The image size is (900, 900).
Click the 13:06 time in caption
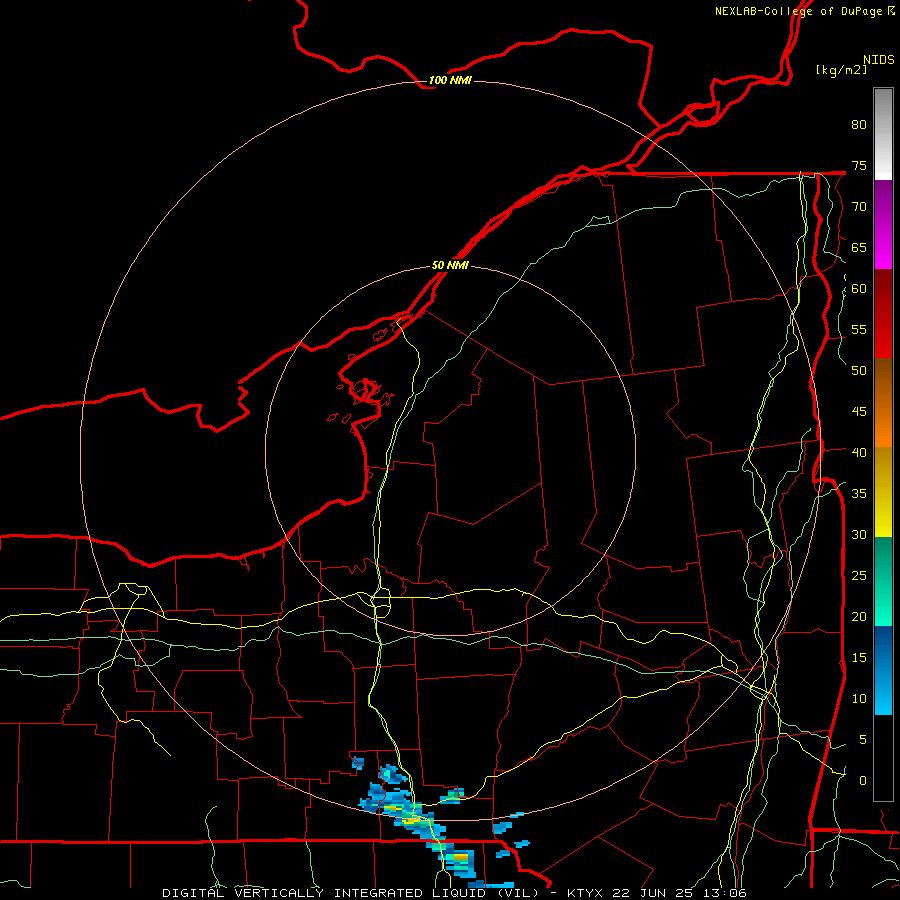click(x=724, y=893)
